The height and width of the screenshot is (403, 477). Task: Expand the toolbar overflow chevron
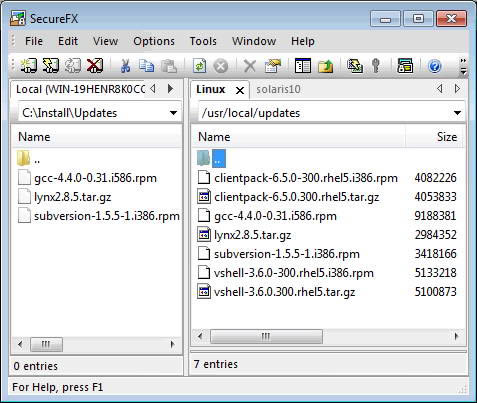(463, 66)
